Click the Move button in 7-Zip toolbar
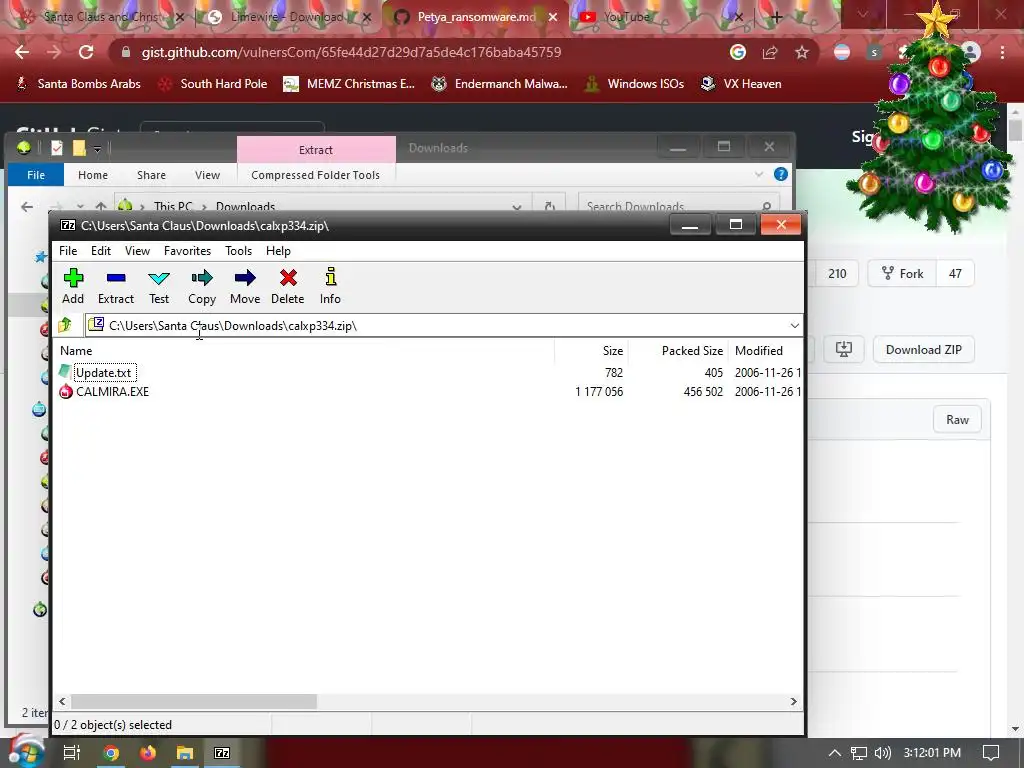1024x768 pixels. (x=245, y=286)
